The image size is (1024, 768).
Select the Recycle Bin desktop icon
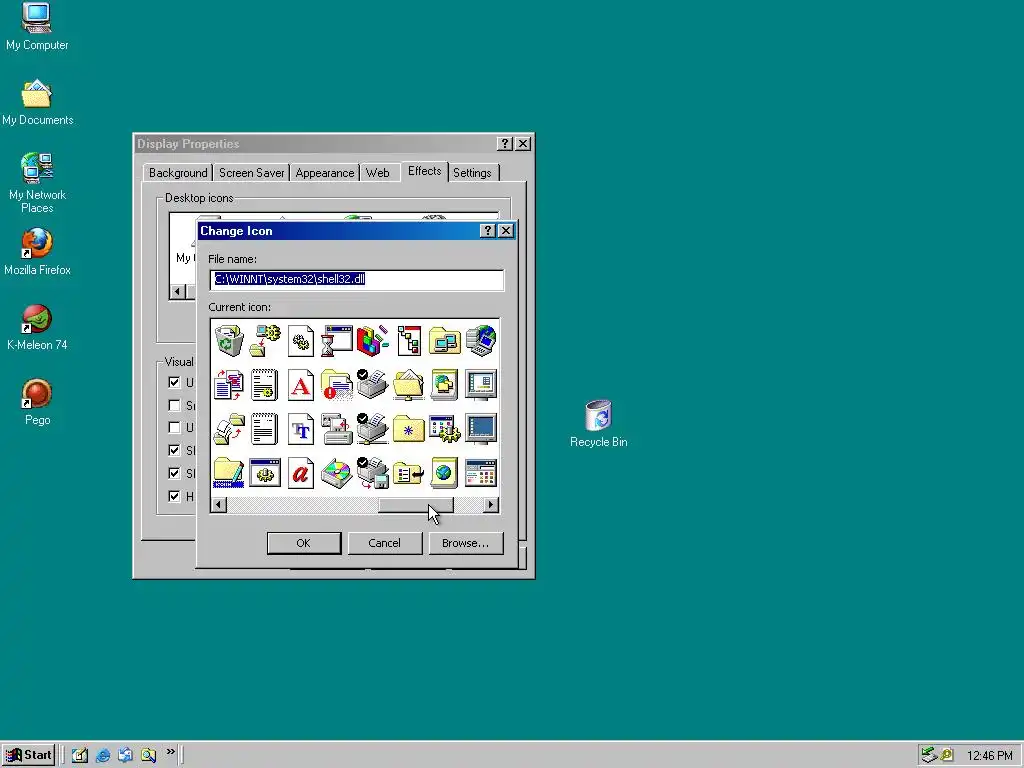click(x=598, y=424)
